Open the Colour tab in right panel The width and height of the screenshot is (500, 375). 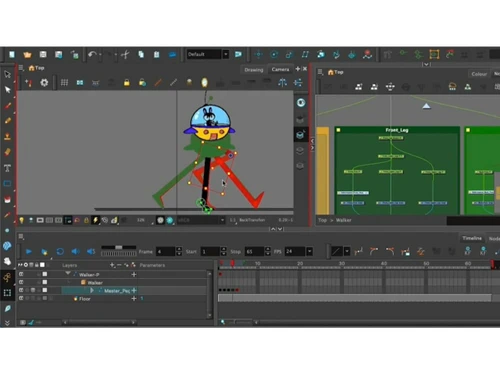(x=479, y=74)
